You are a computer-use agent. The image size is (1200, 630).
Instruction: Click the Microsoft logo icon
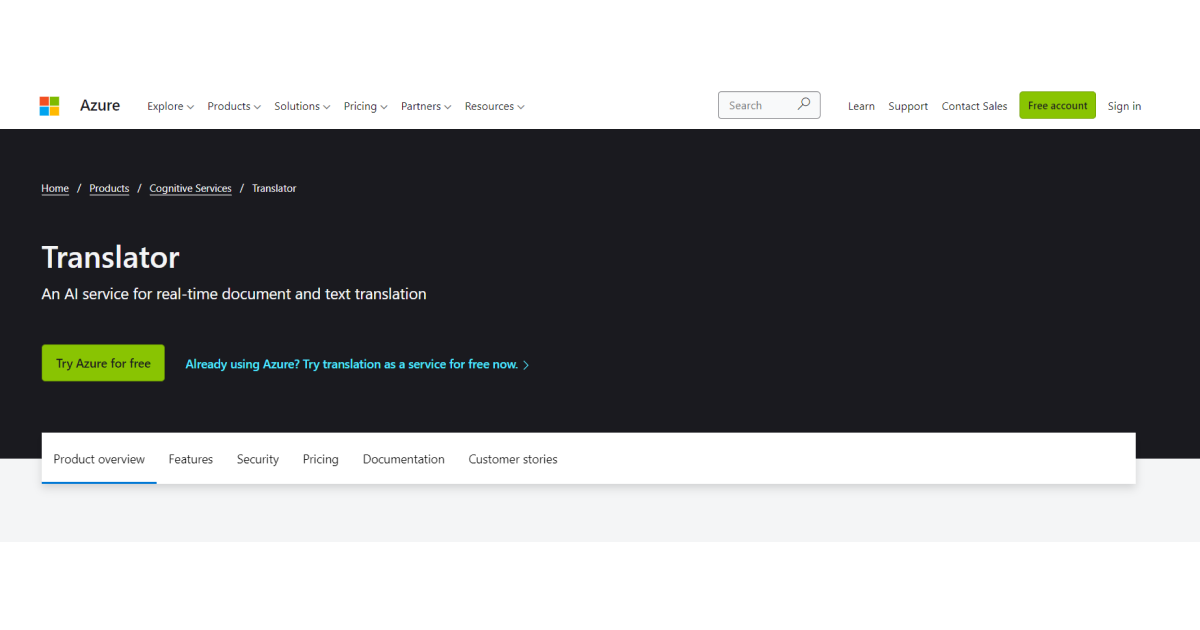click(x=48, y=105)
